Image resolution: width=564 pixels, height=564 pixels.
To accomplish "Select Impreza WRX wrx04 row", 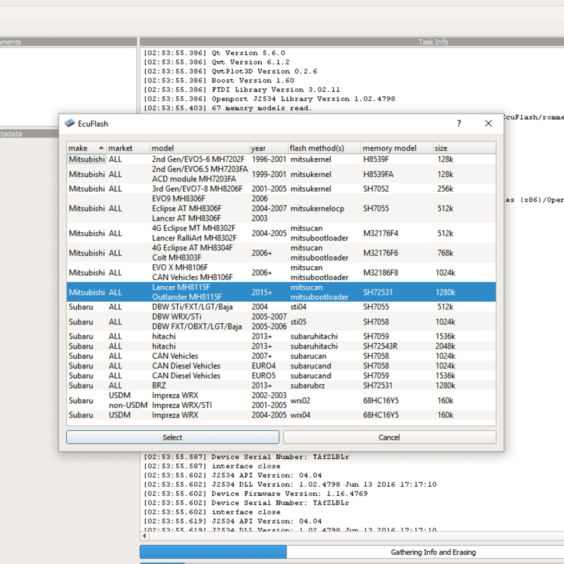I will [x=281, y=415].
